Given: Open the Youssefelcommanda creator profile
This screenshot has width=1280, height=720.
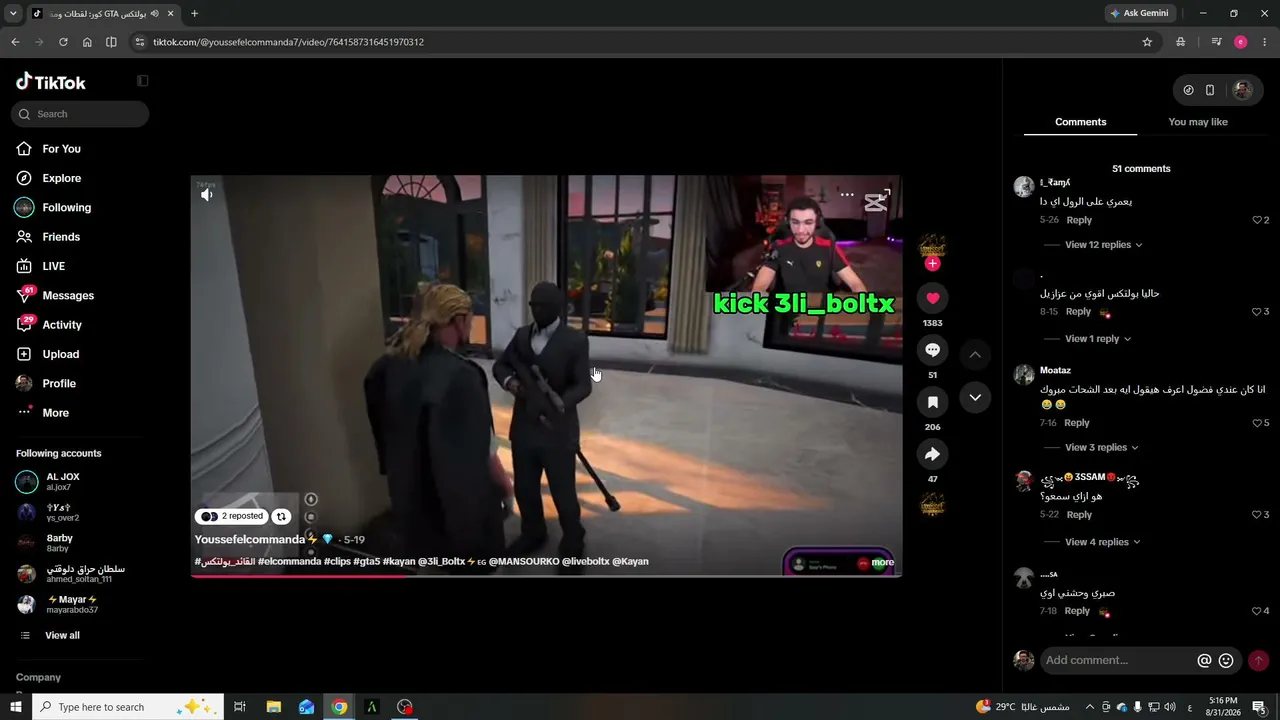Looking at the screenshot, I should (249, 539).
